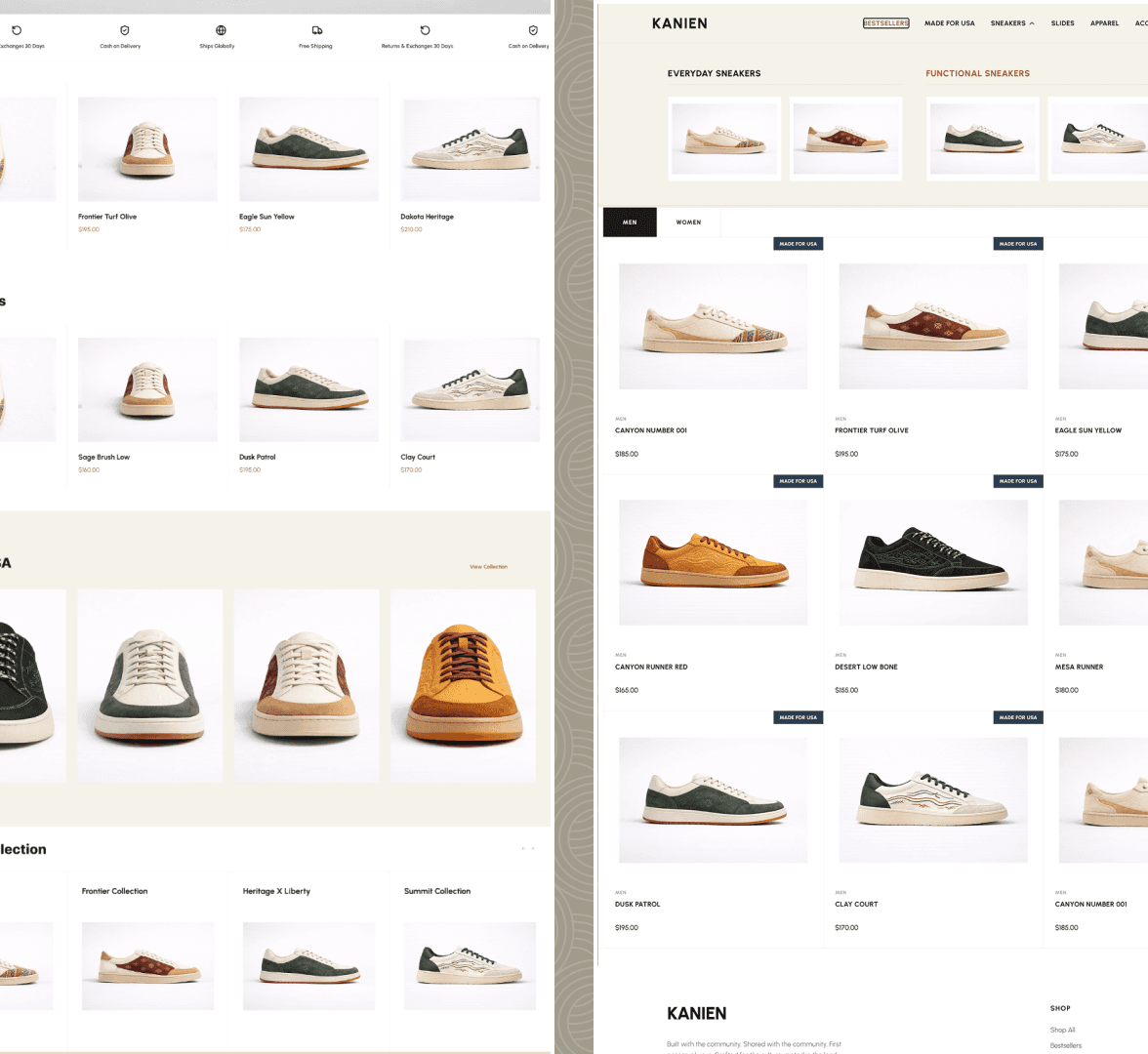The width and height of the screenshot is (1148, 1054).
Task: Click Eagle Sun Yellow title on left page
Action: (266, 217)
